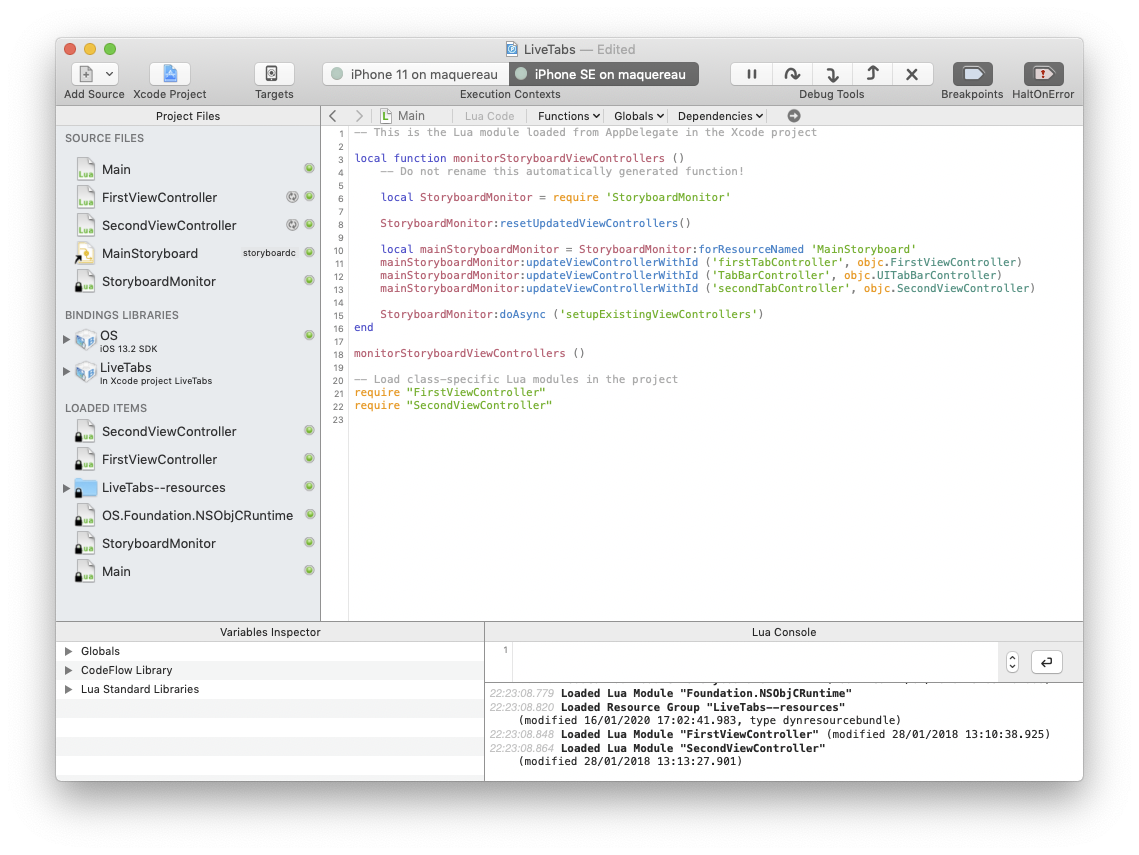
Task: Click 'monitorStoryboardViewControllers ()' call on line 18
Action: [x=469, y=354]
